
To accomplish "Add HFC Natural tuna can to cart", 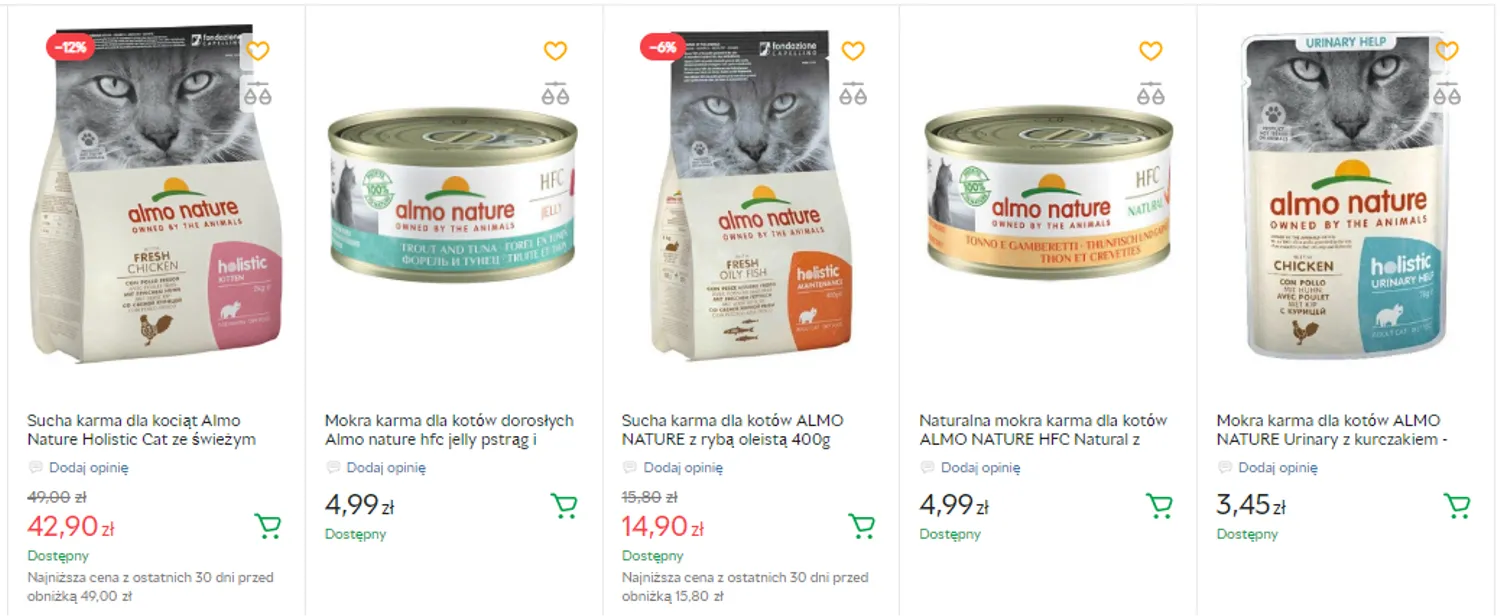I will pos(1158,505).
